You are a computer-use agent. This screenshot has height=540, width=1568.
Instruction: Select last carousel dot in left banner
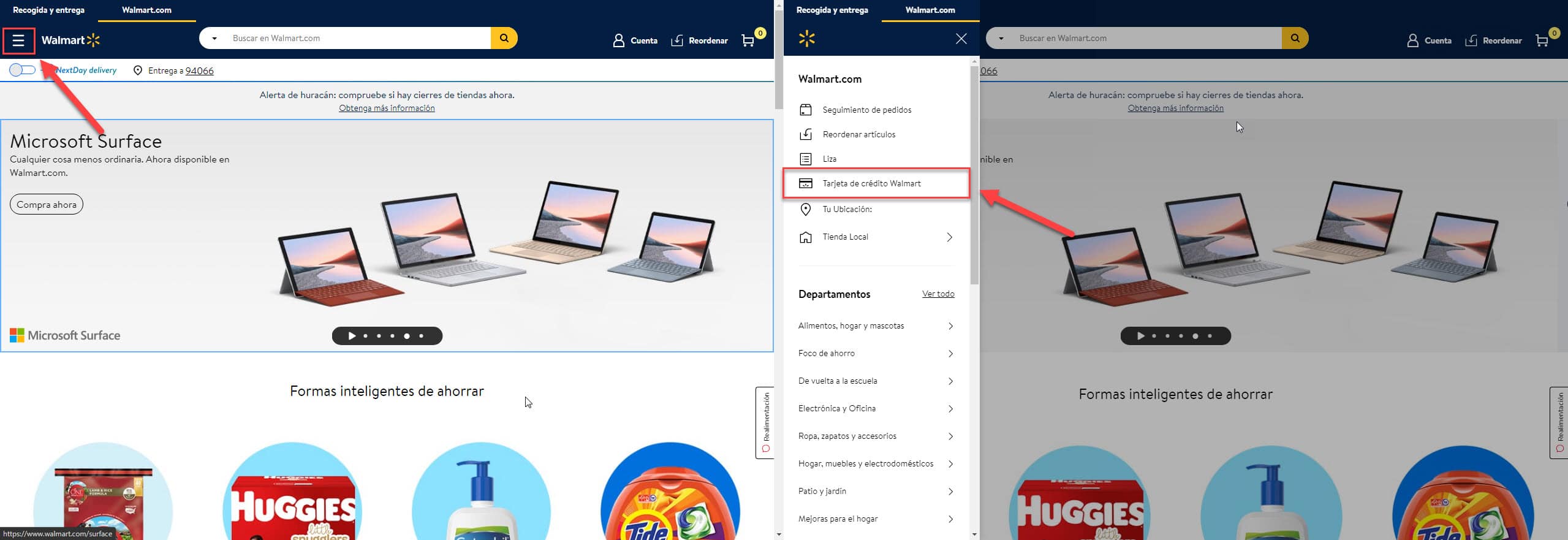(421, 336)
